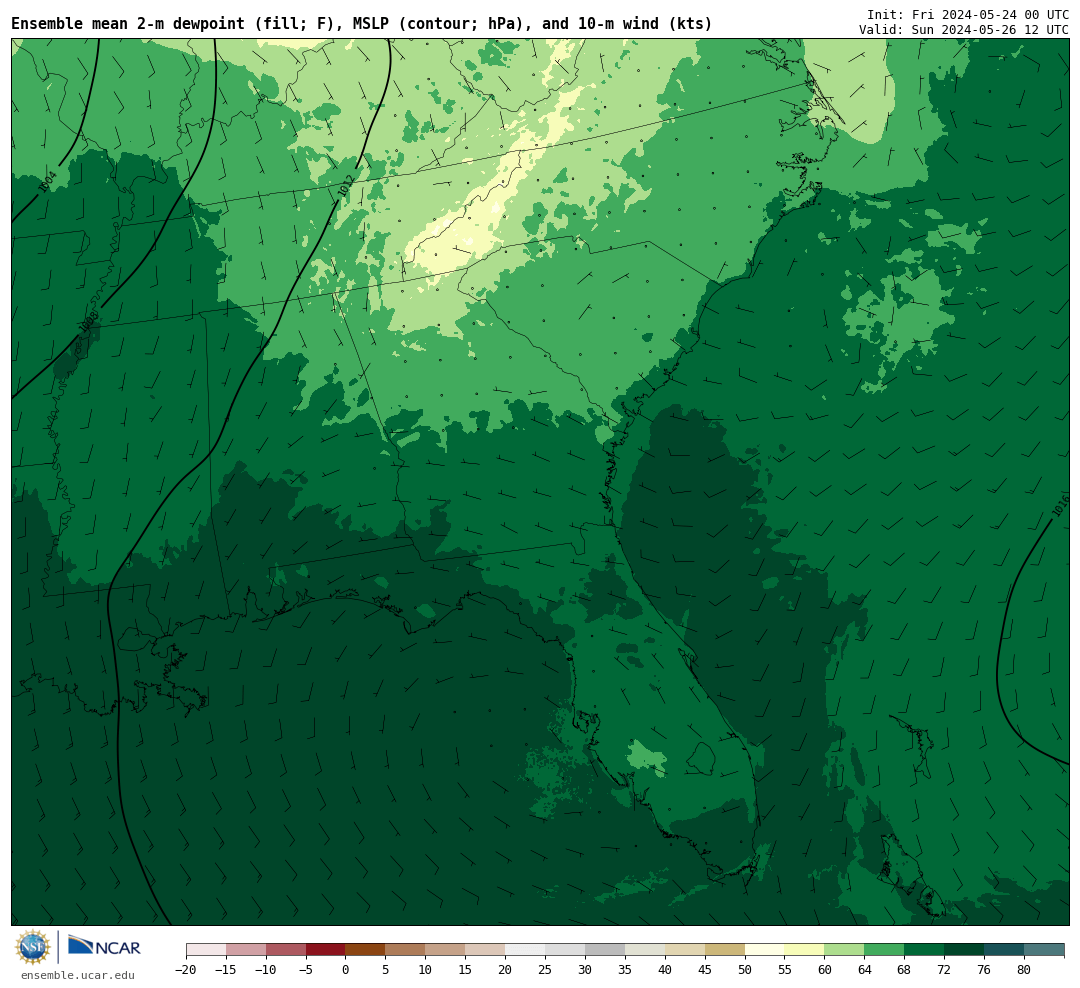Pick the 64 to 68 green swatch

884,950
